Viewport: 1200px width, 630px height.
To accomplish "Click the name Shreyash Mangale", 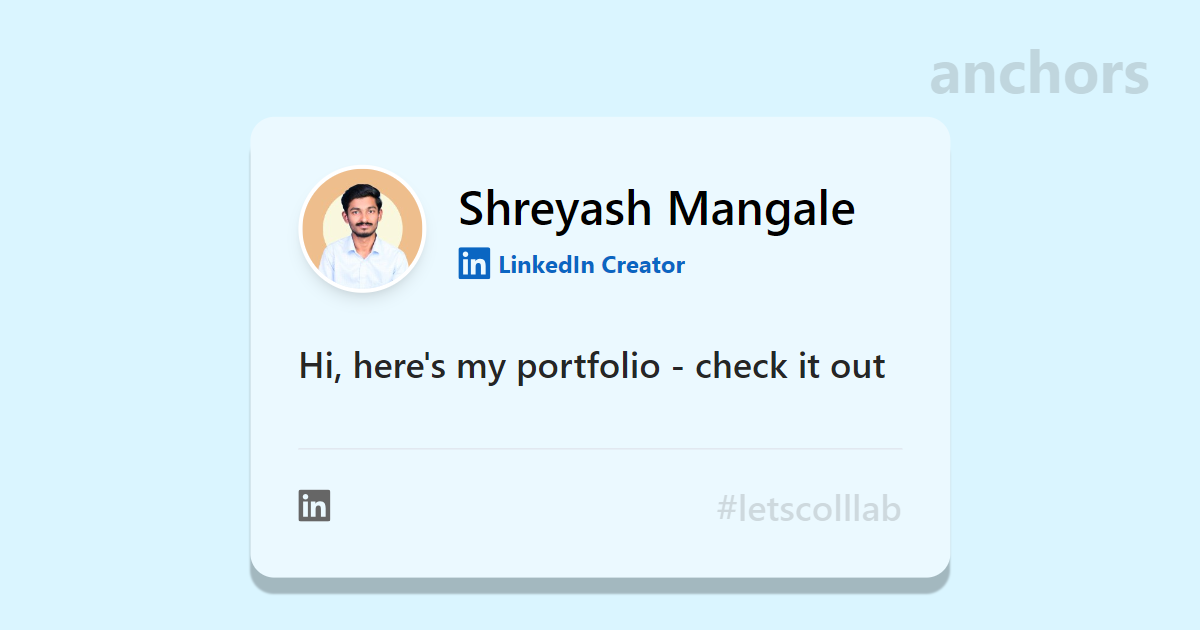I will (x=657, y=209).
